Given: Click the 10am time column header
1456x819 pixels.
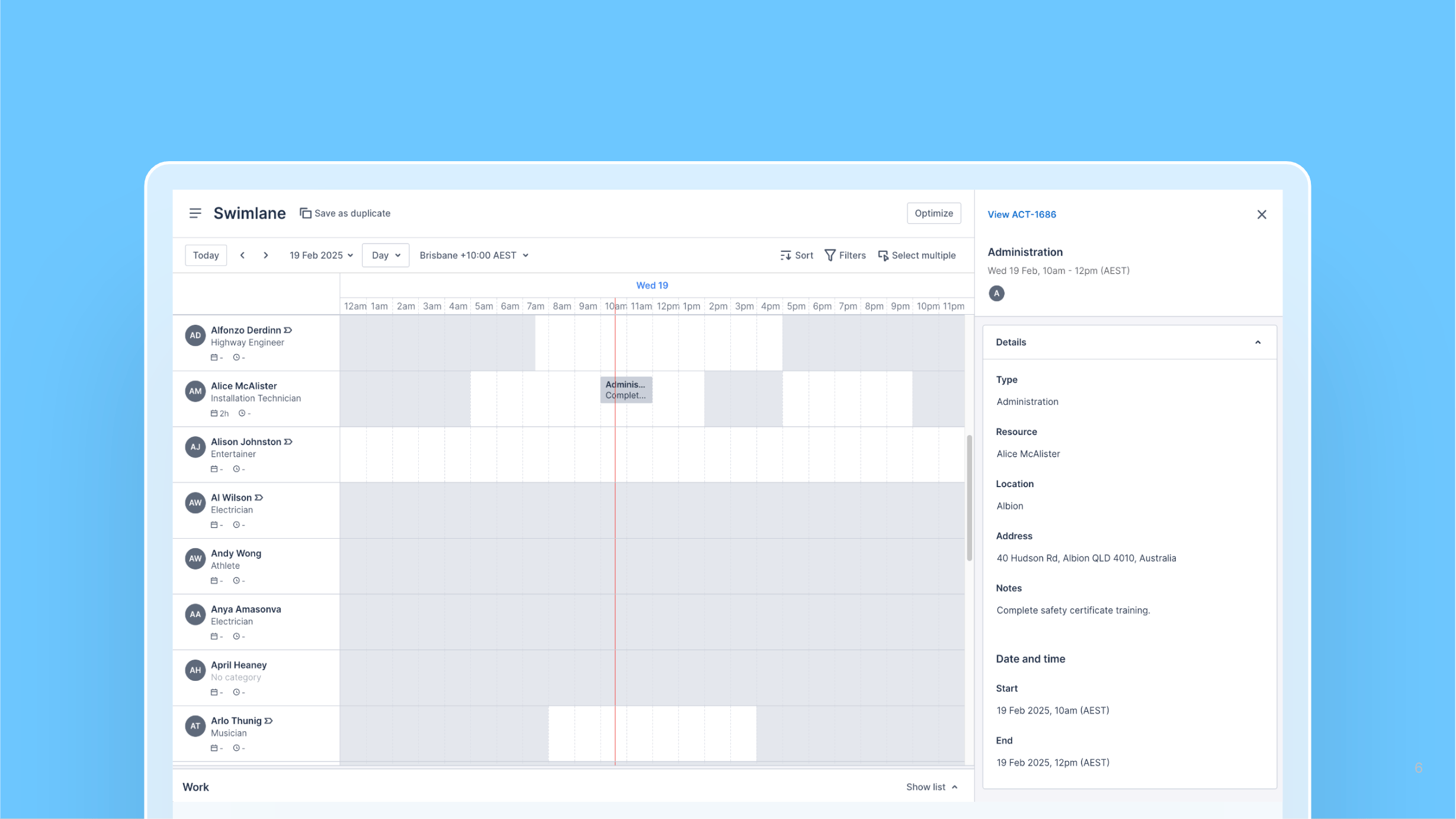Looking at the screenshot, I should pos(615,306).
